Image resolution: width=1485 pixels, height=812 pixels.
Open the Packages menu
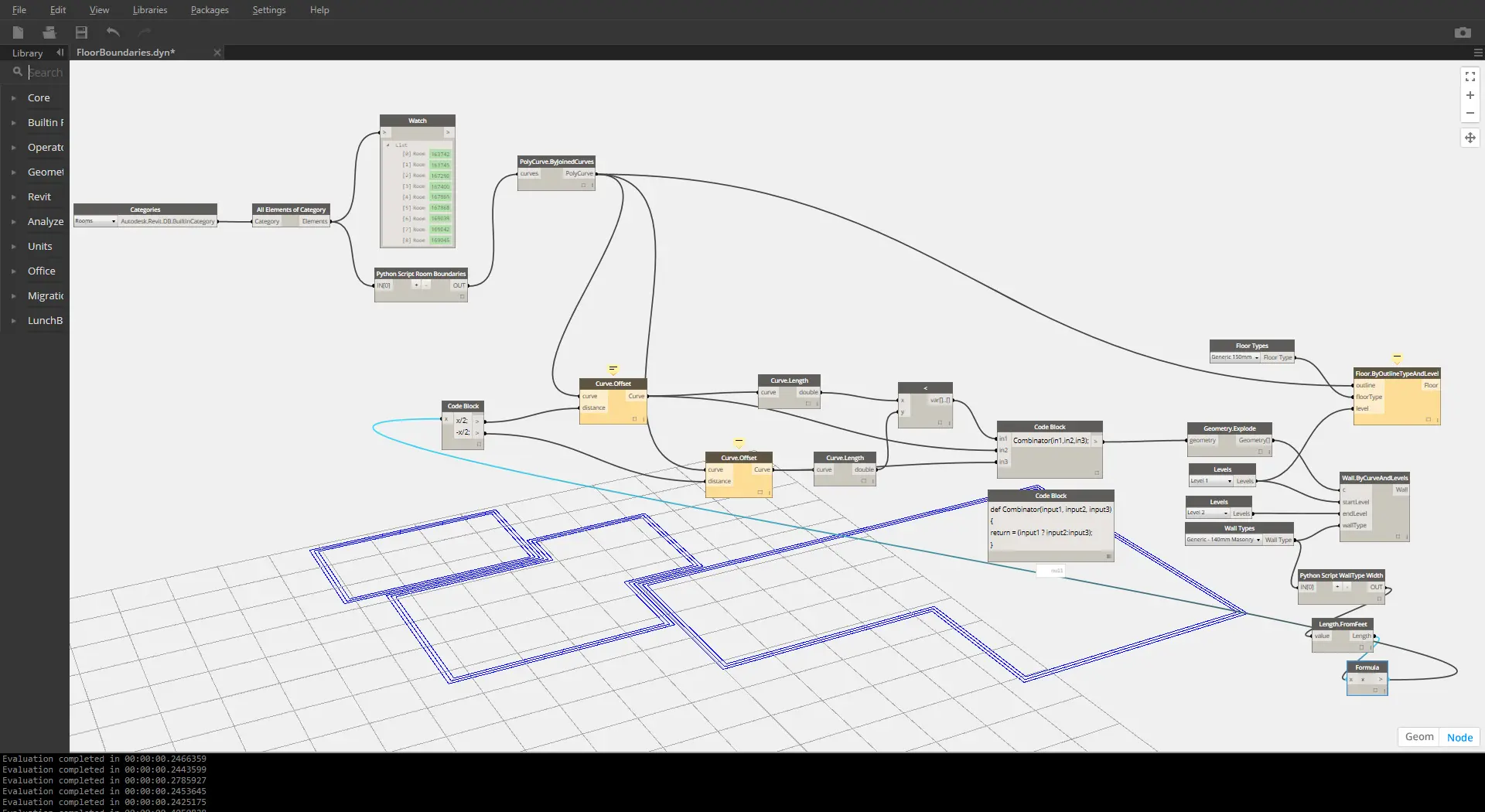click(x=209, y=10)
